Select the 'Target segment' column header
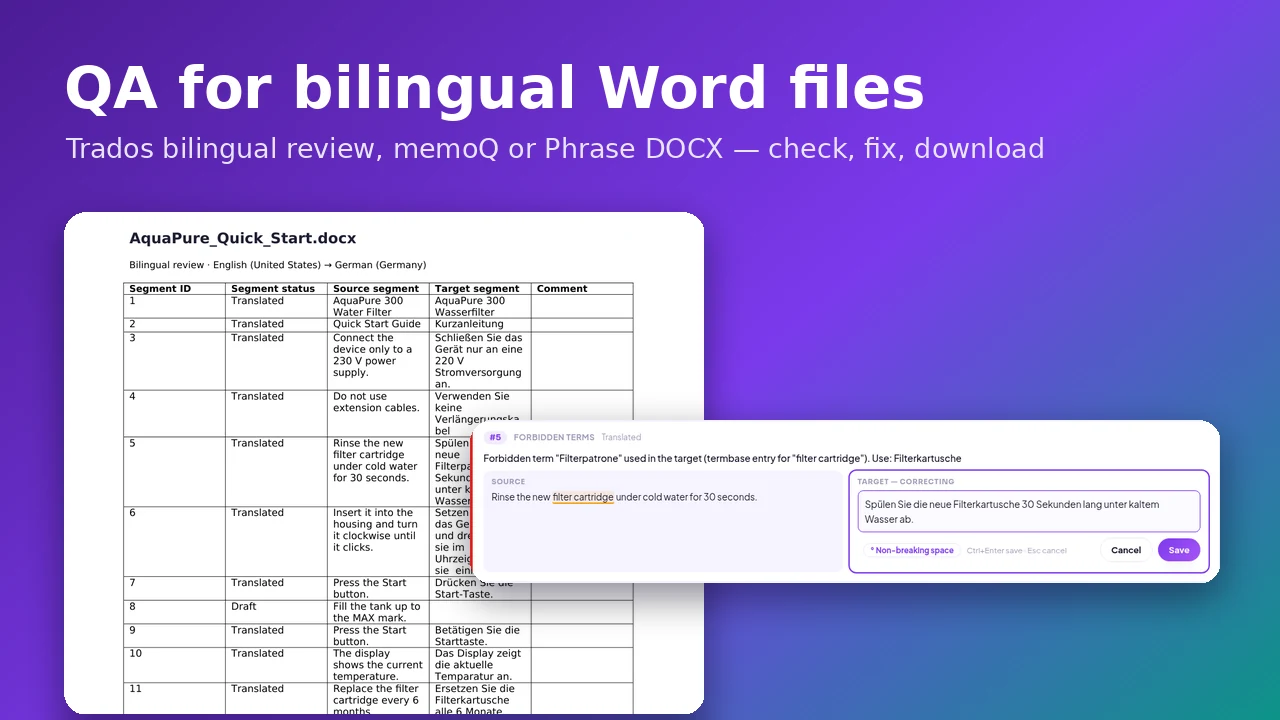The image size is (1280, 720). point(480,288)
